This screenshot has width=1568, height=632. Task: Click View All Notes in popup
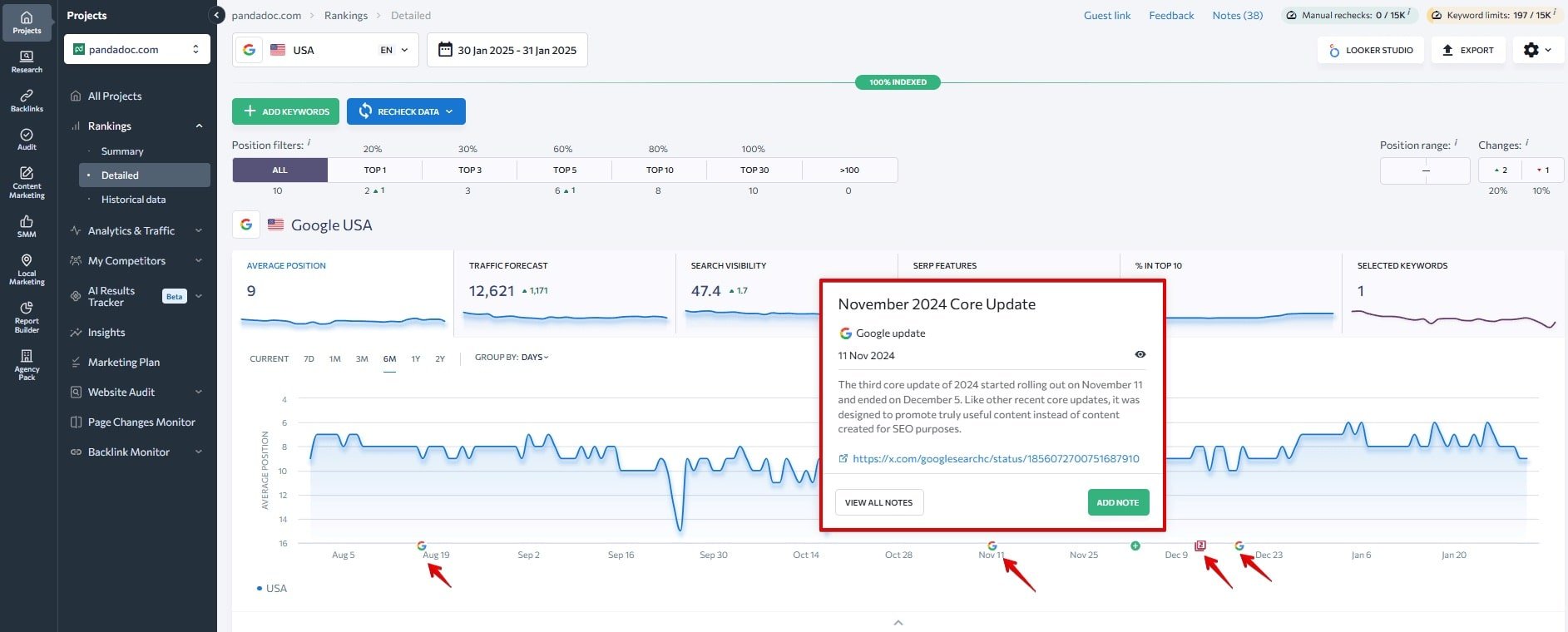[x=879, y=502]
